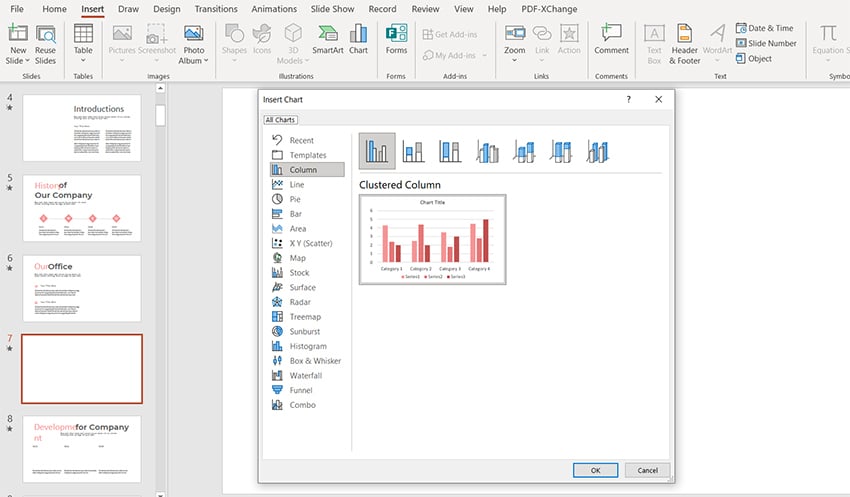Click OK to insert the chart
850x497 pixels.
point(596,470)
